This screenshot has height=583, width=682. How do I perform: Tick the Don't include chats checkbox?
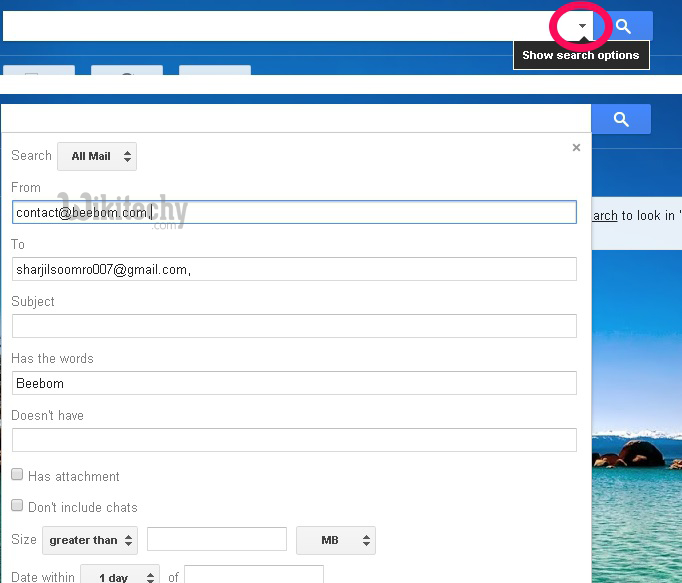tap(18, 507)
